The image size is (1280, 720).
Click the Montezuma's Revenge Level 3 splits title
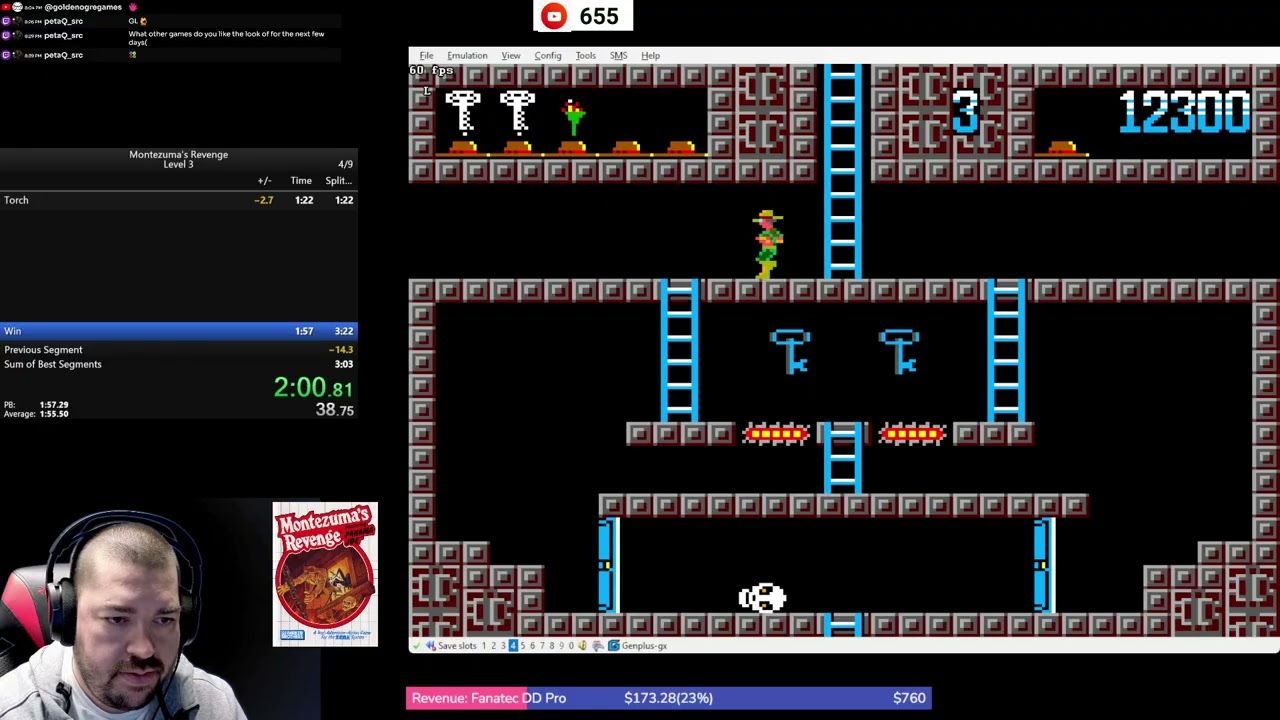(x=178, y=159)
